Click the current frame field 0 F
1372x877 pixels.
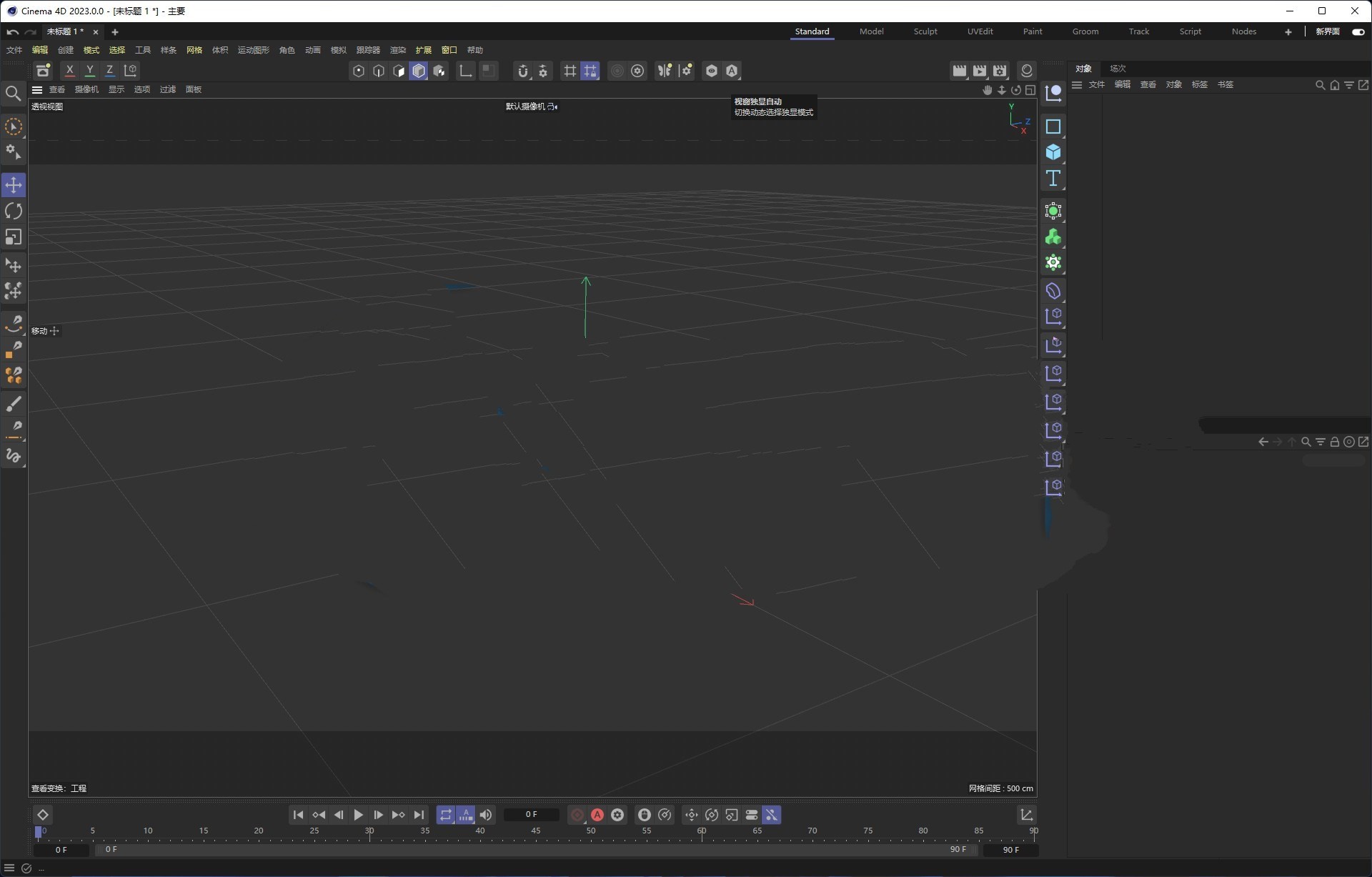click(x=531, y=815)
